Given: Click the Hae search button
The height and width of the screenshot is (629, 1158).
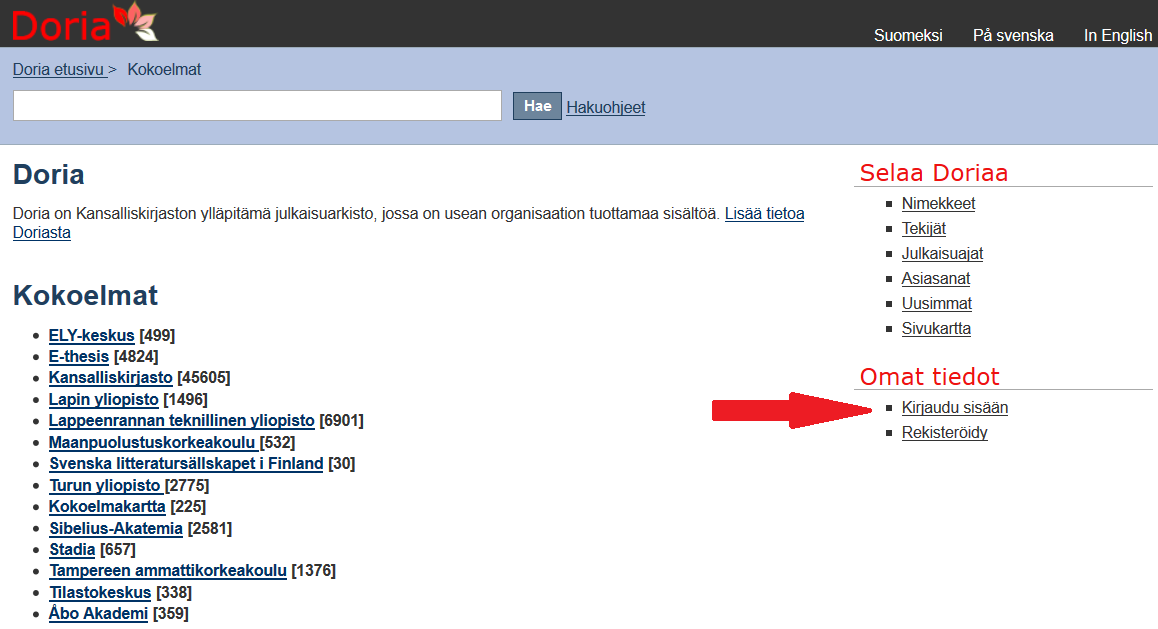Looking at the screenshot, I should [x=537, y=106].
